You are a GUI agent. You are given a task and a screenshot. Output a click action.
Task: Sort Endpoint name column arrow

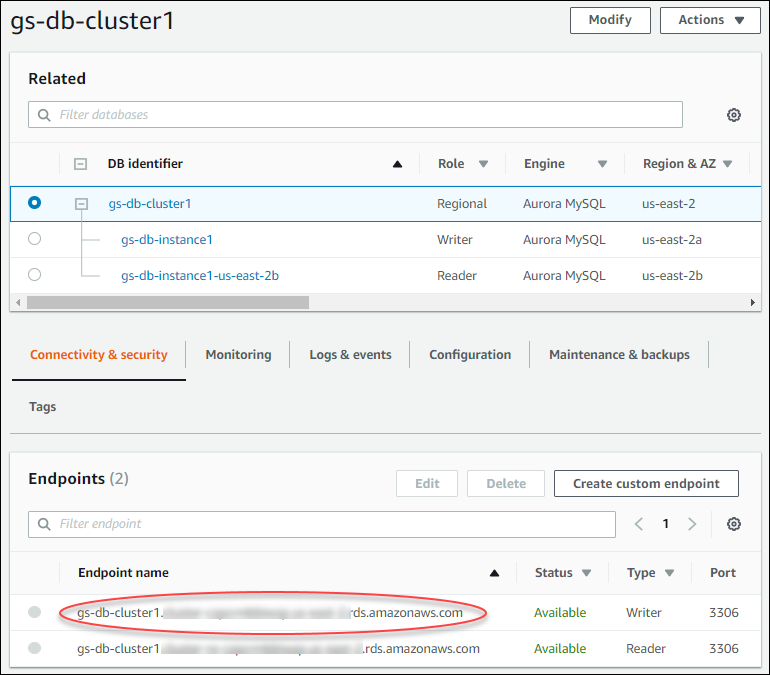[x=494, y=573]
